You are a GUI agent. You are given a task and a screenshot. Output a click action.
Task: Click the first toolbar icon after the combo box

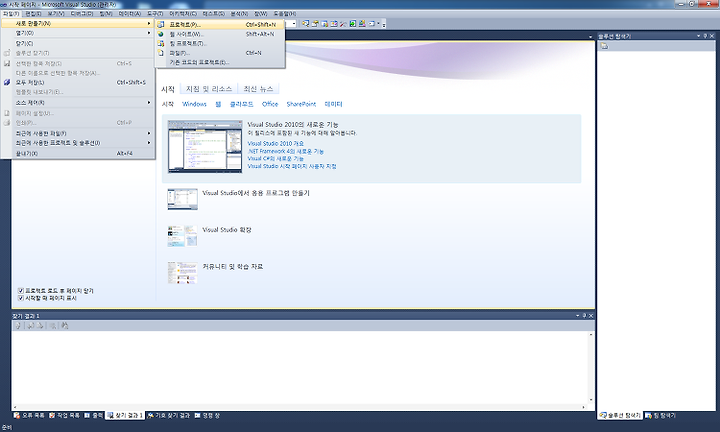pyautogui.click(x=305, y=23)
